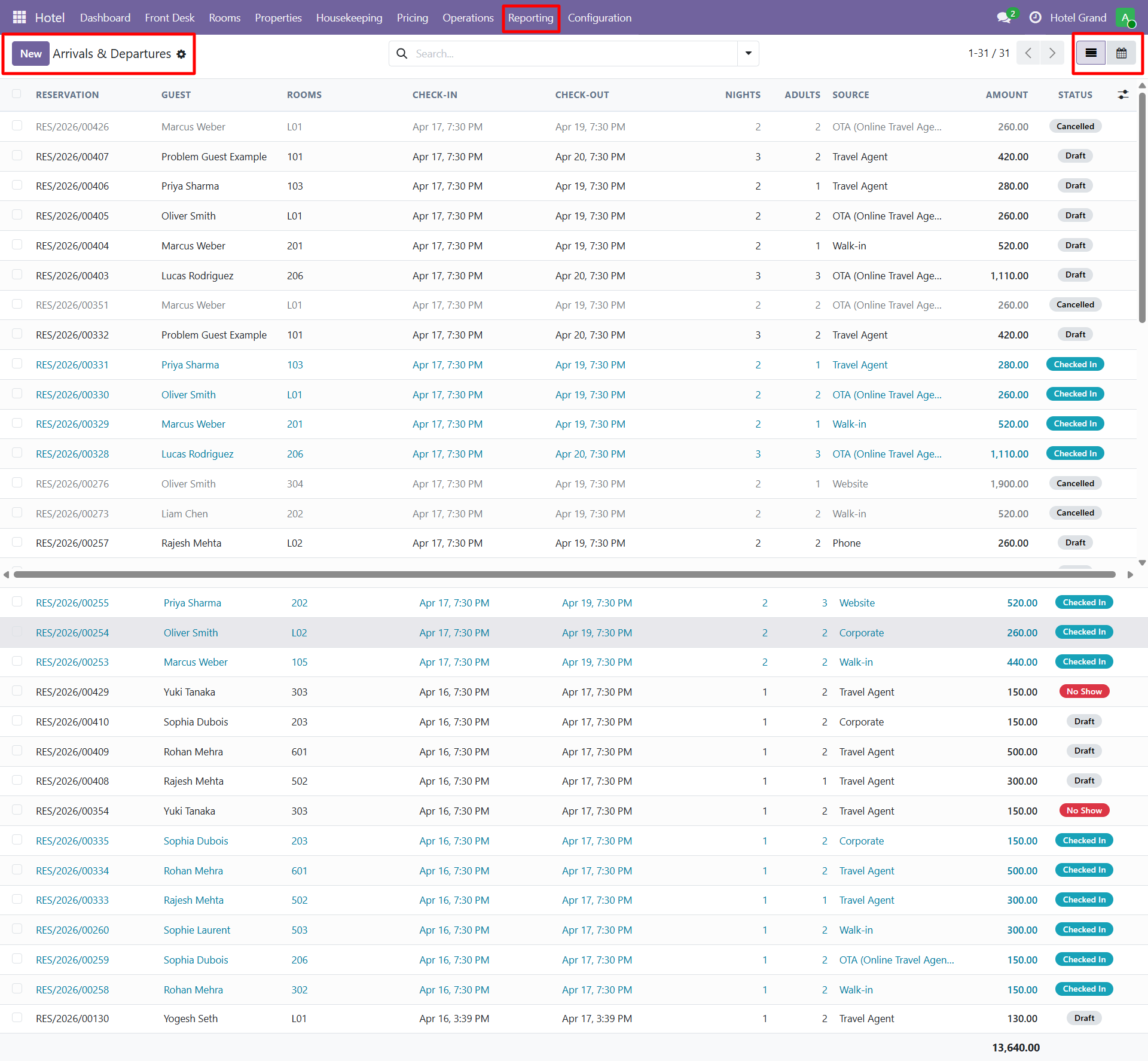Open optional columns adjust icon
The width and height of the screenshot is (1148, 1061).
pos(1123,94)
